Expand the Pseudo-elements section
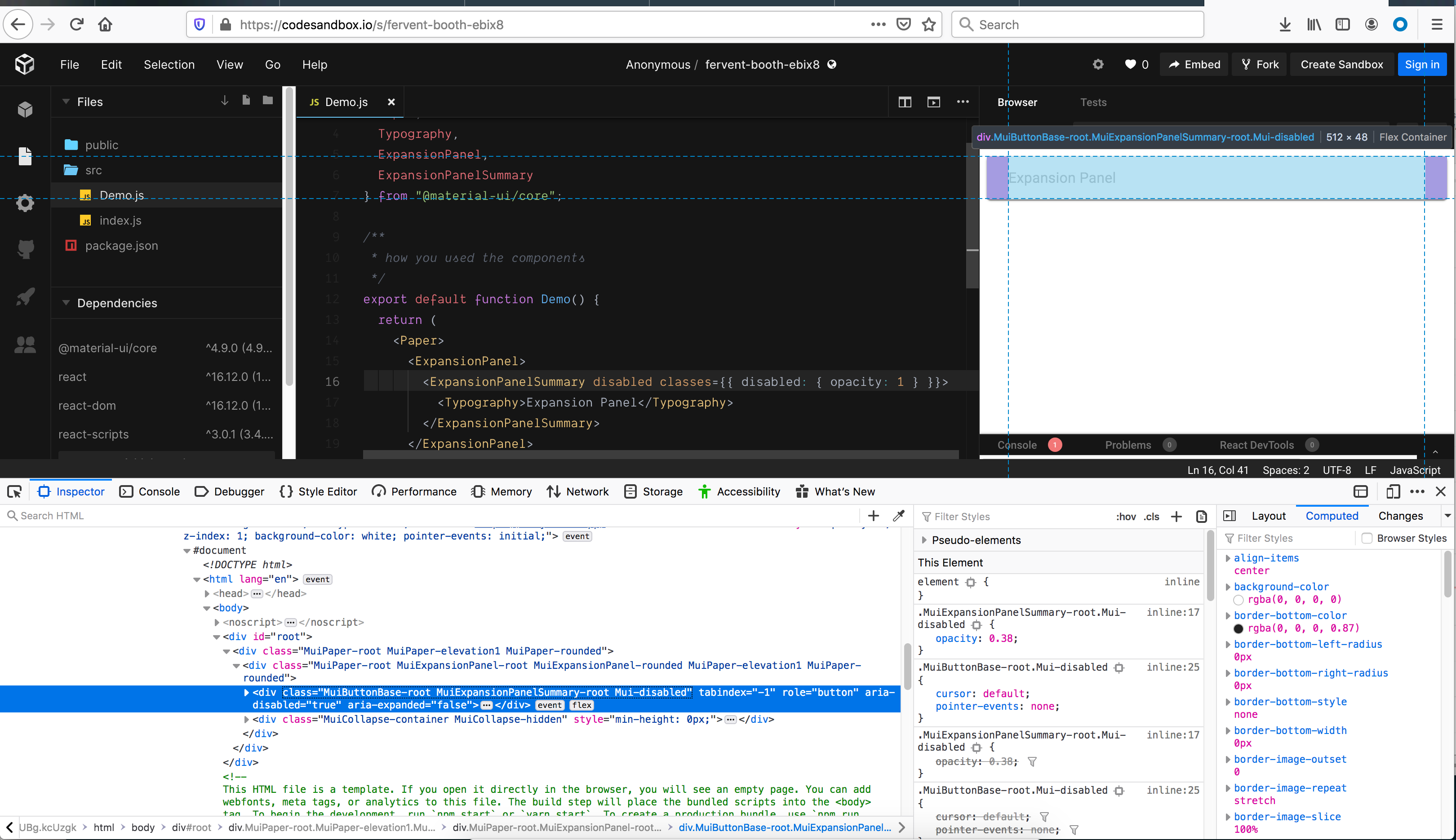The width and height of the screenshot is (1456, 840). pyautogui.click(x=924, y=539)
